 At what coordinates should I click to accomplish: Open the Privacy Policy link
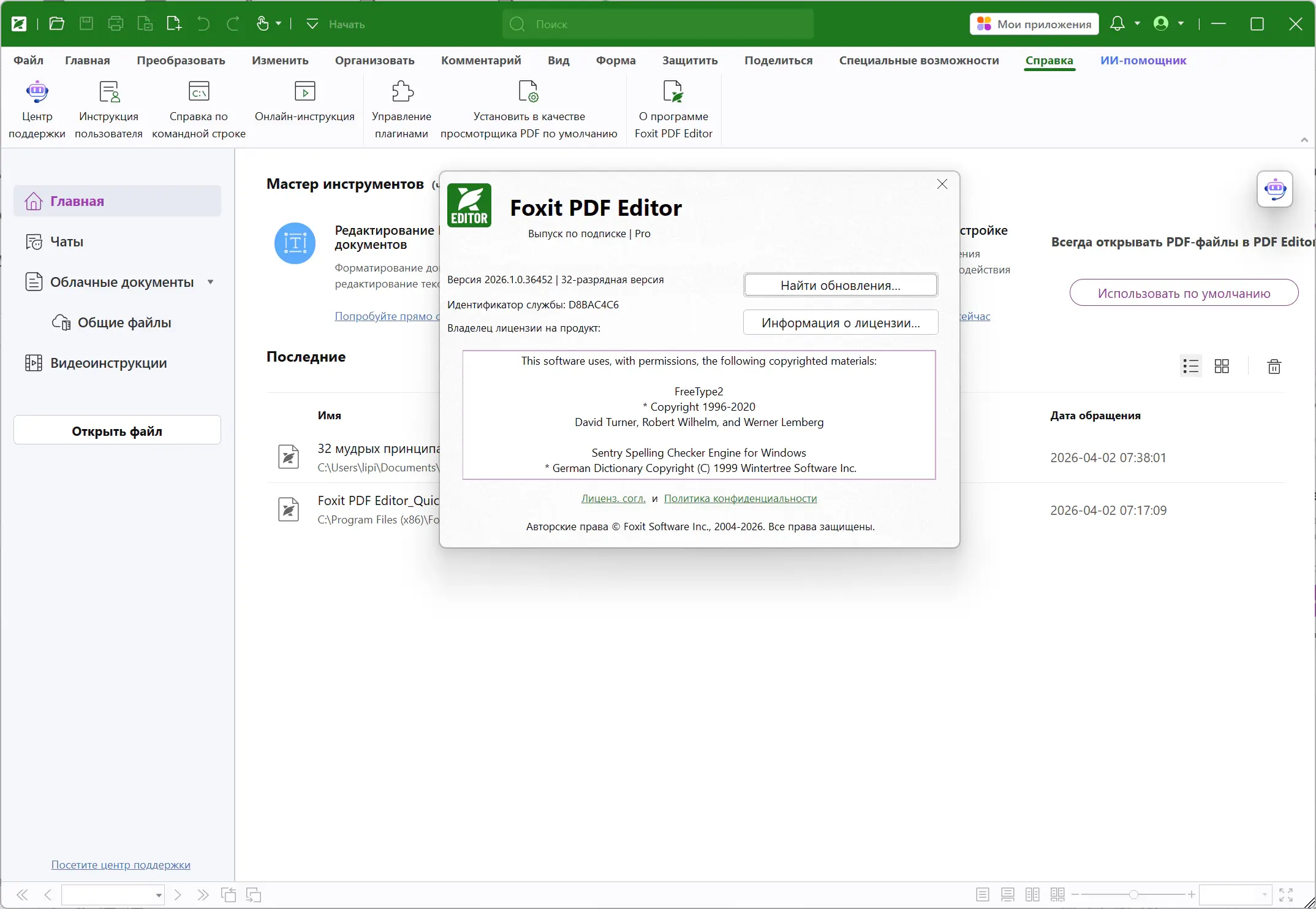click(740, 499)
